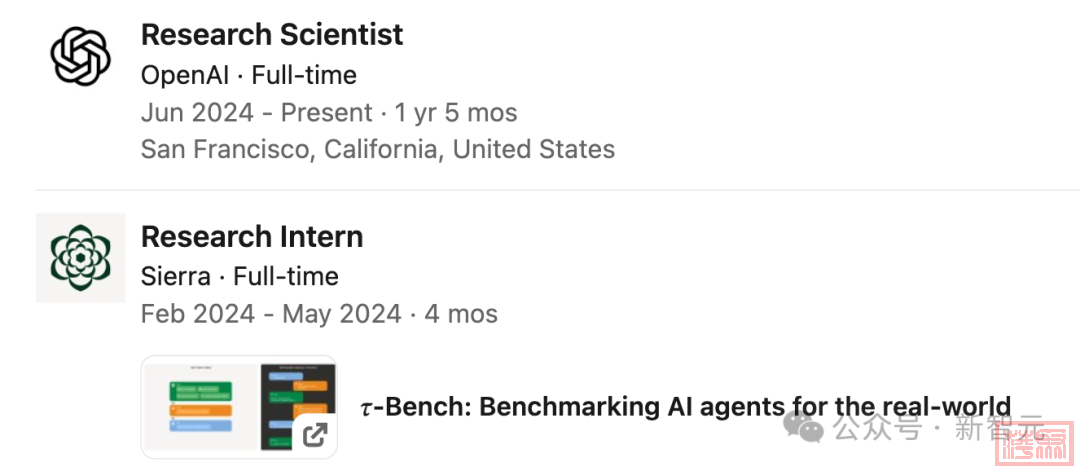This screenshot has width=1080, height=471.
Task: Click the Sierra company logo
Action: (80, 257)
